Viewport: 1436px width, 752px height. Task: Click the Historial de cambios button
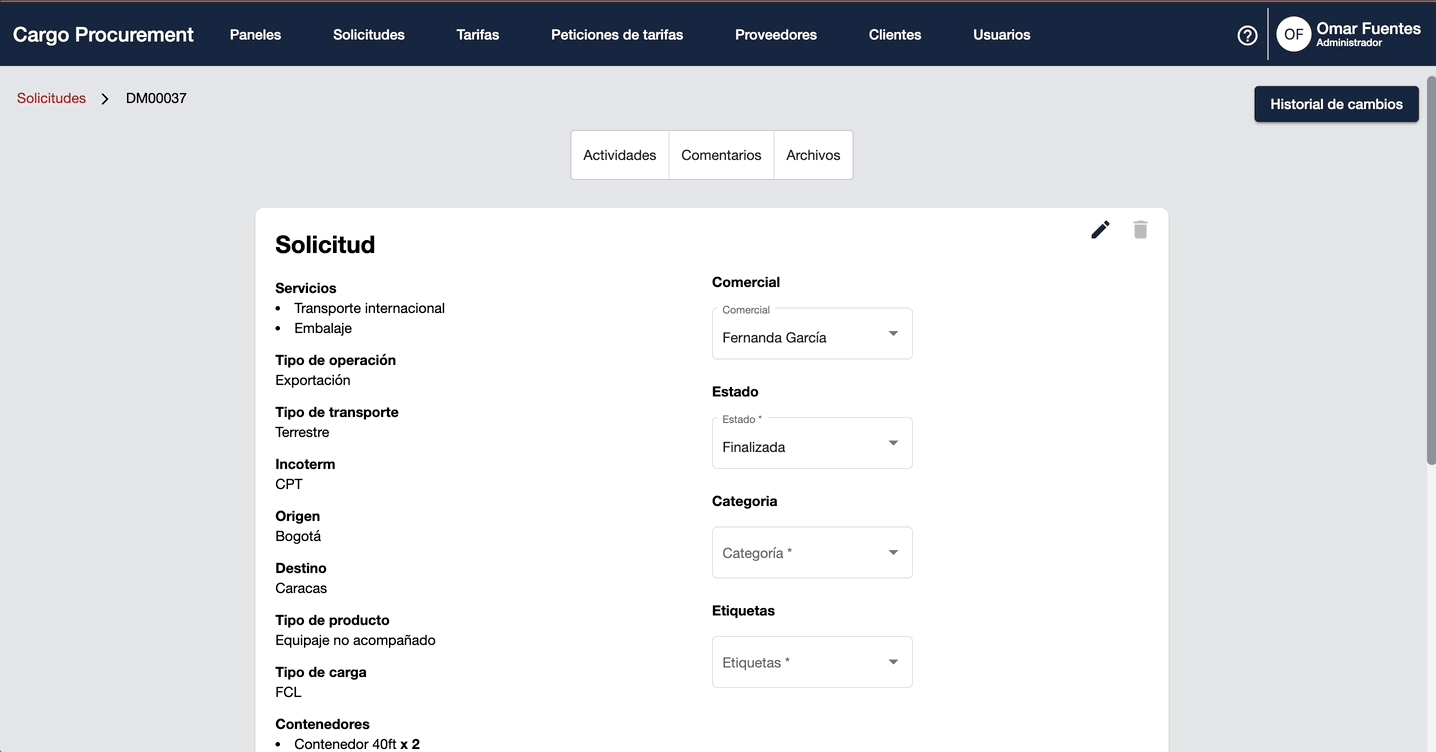pos(1336,104)
